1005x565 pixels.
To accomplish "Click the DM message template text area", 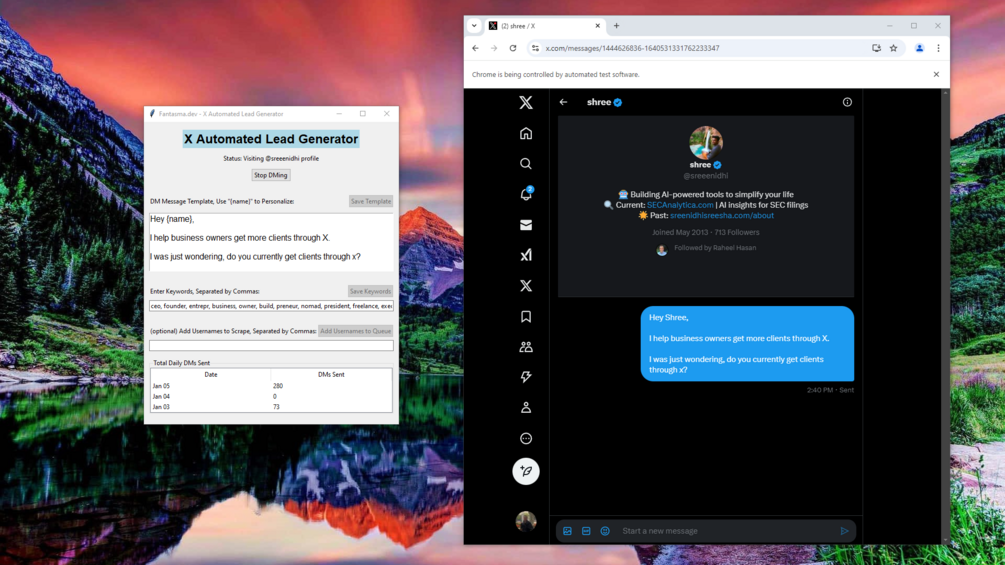I will click(271, 242).
